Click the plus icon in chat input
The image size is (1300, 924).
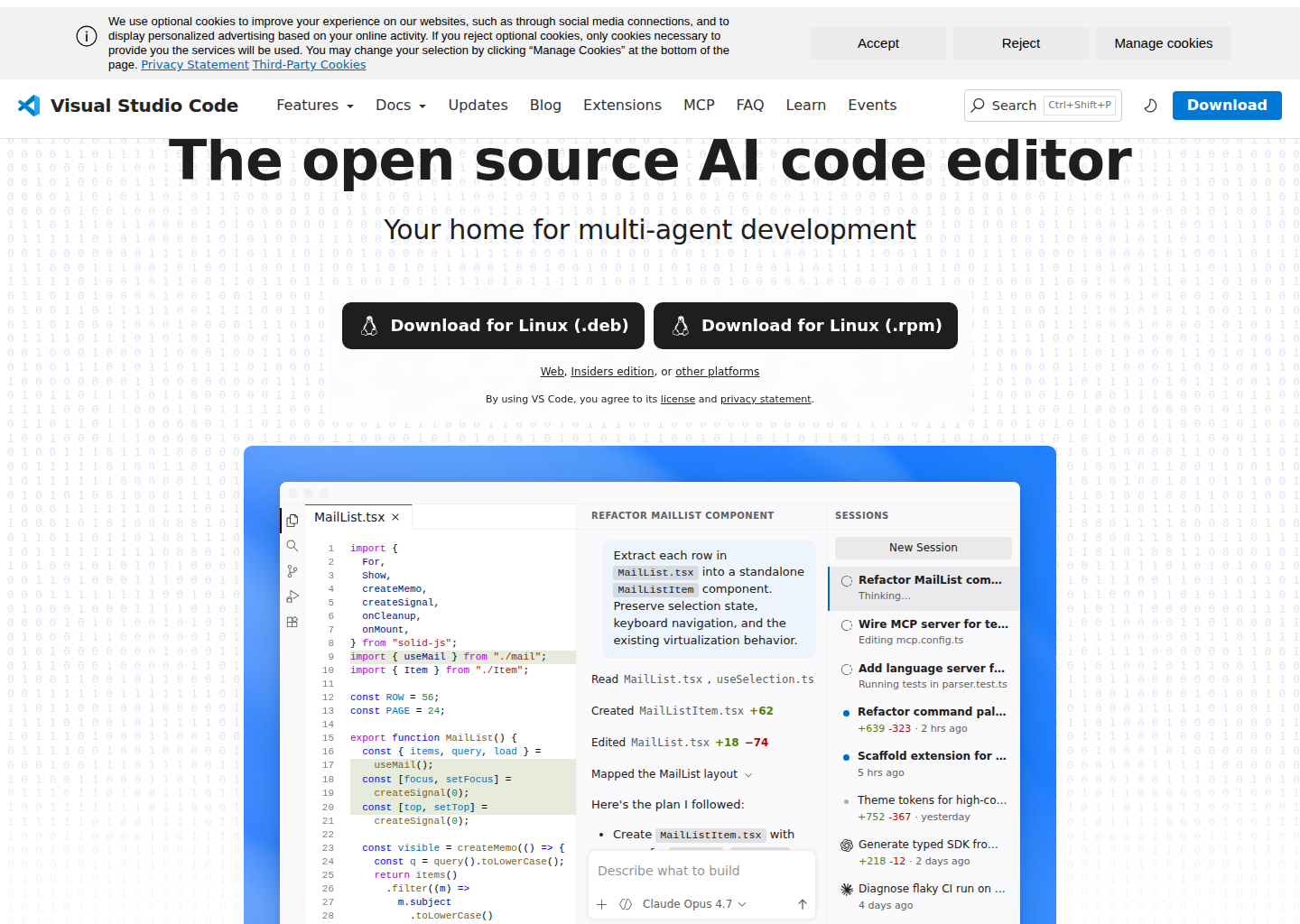click(x=602, y=904)
